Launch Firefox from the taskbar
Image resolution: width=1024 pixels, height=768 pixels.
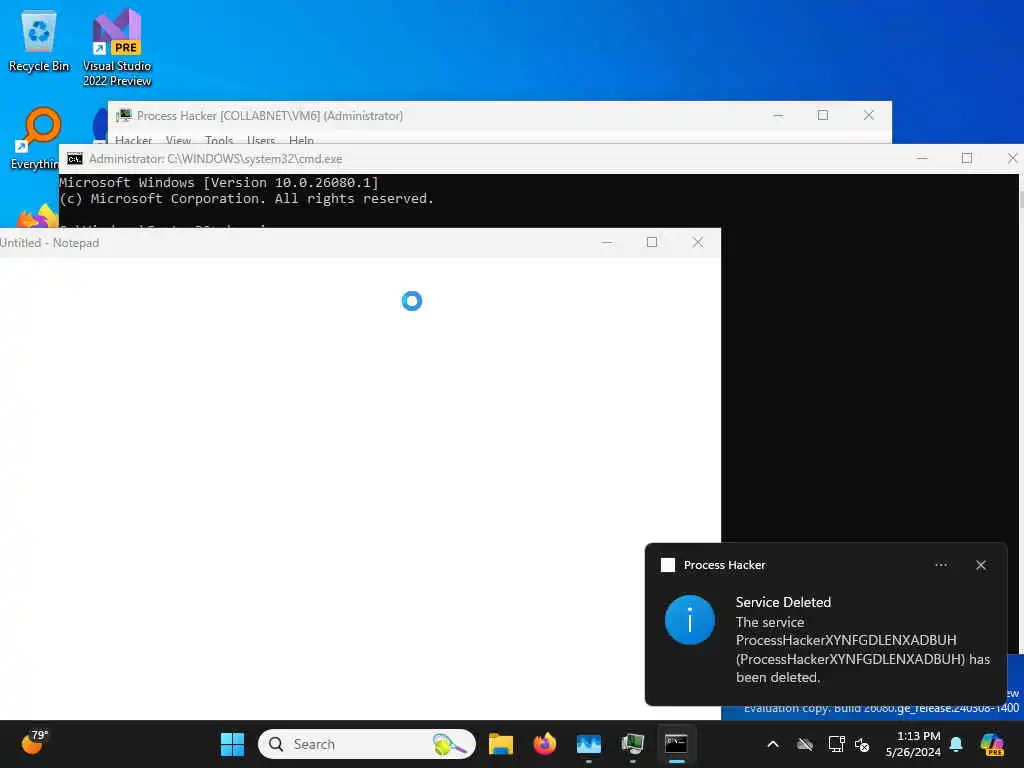545,744
